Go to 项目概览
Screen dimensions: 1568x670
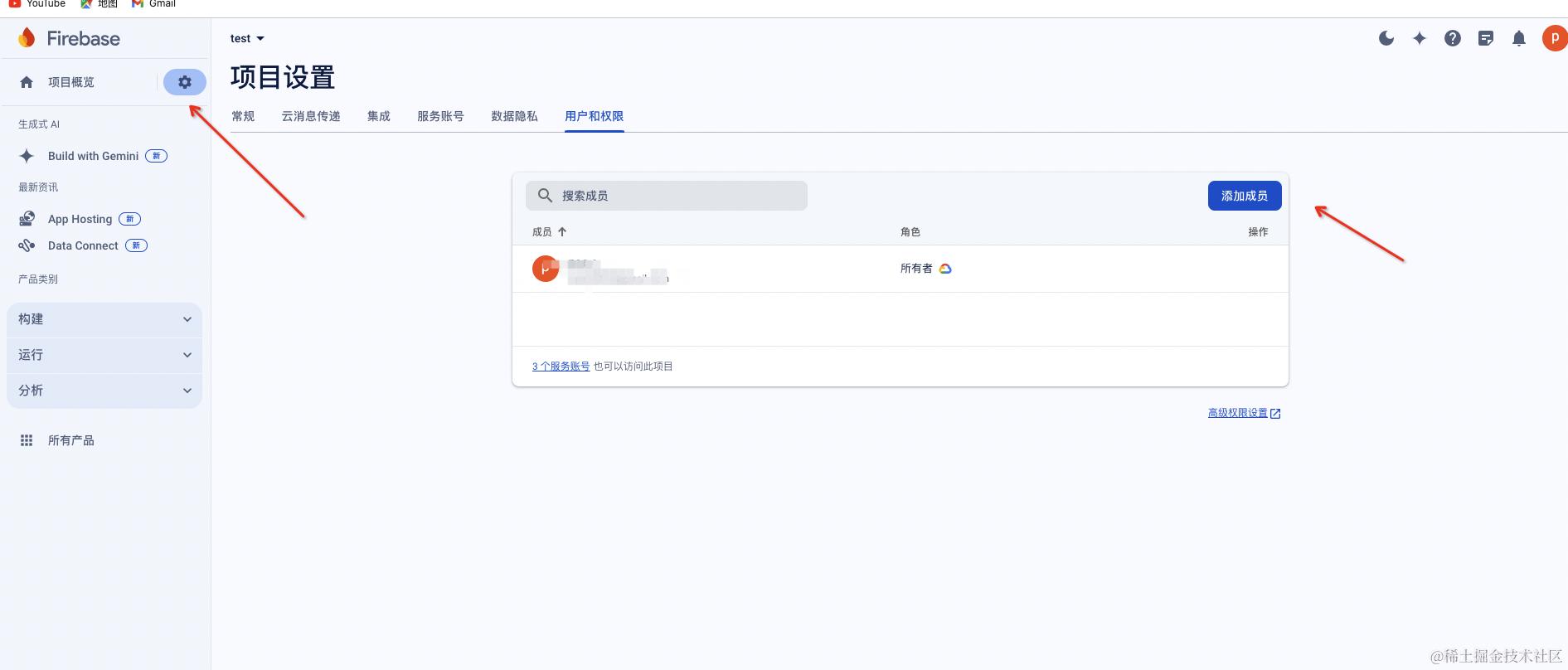[x=71, y=82]
